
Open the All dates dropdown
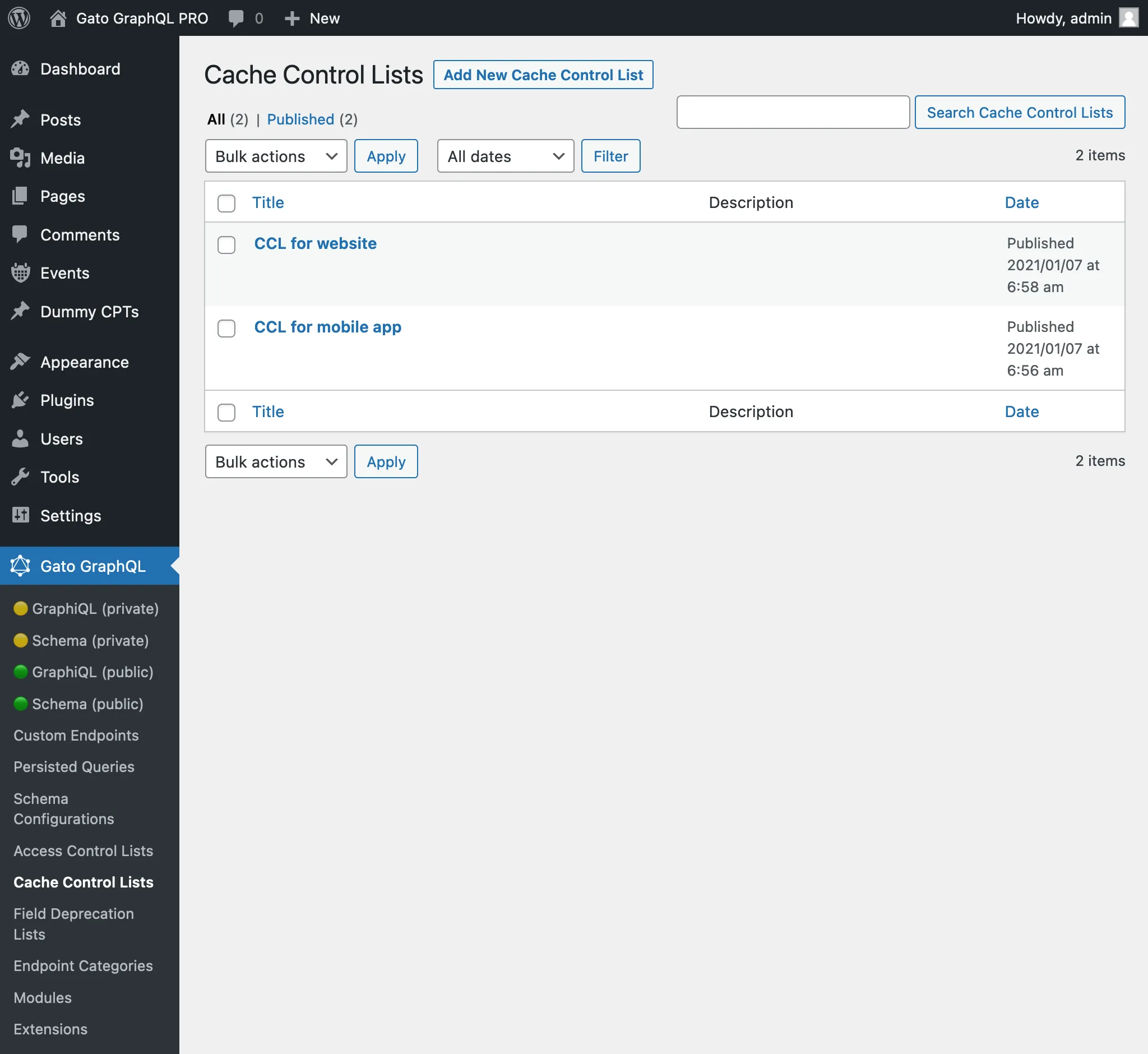(x=505, y=156)
